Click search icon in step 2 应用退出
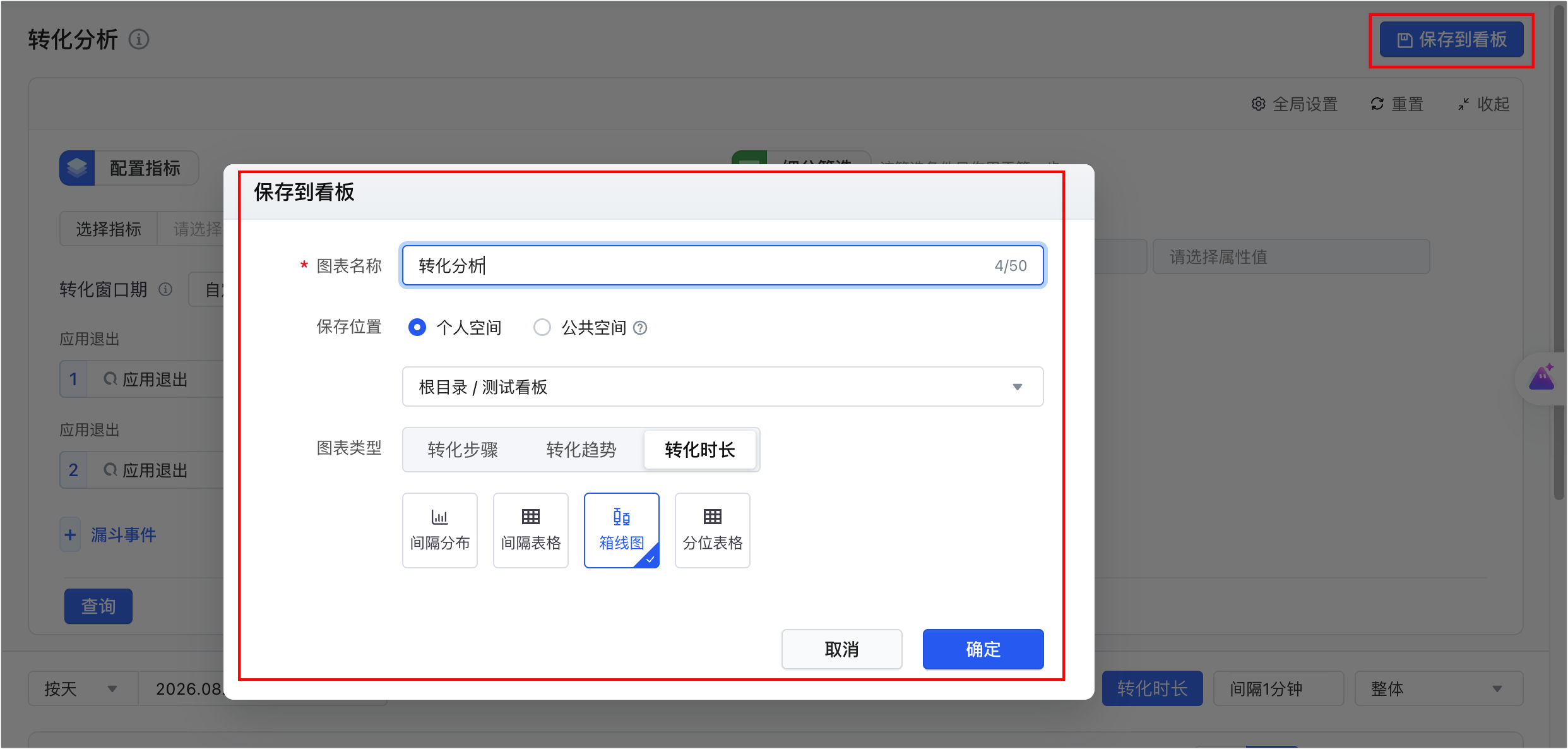 [110, 470]
